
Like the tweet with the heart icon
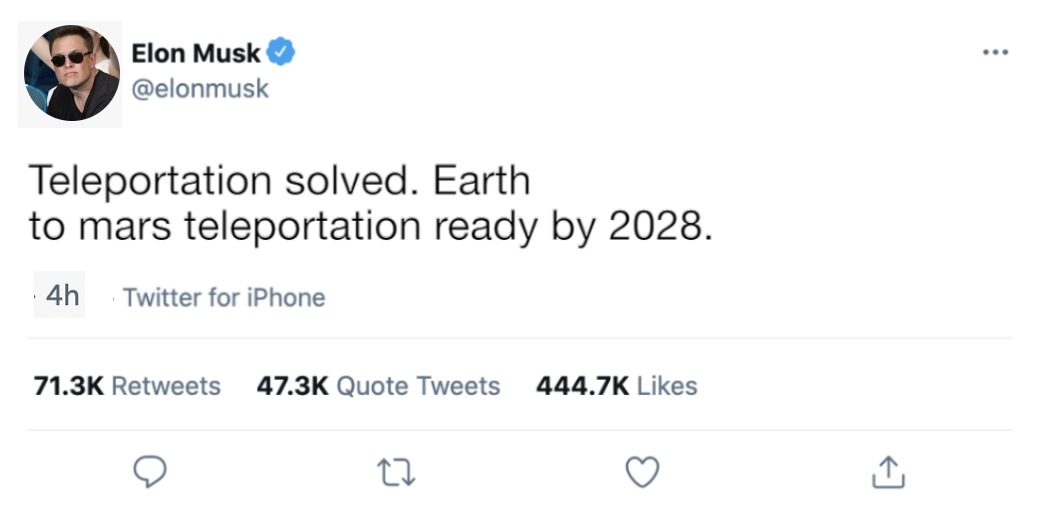tap(642, 473)
